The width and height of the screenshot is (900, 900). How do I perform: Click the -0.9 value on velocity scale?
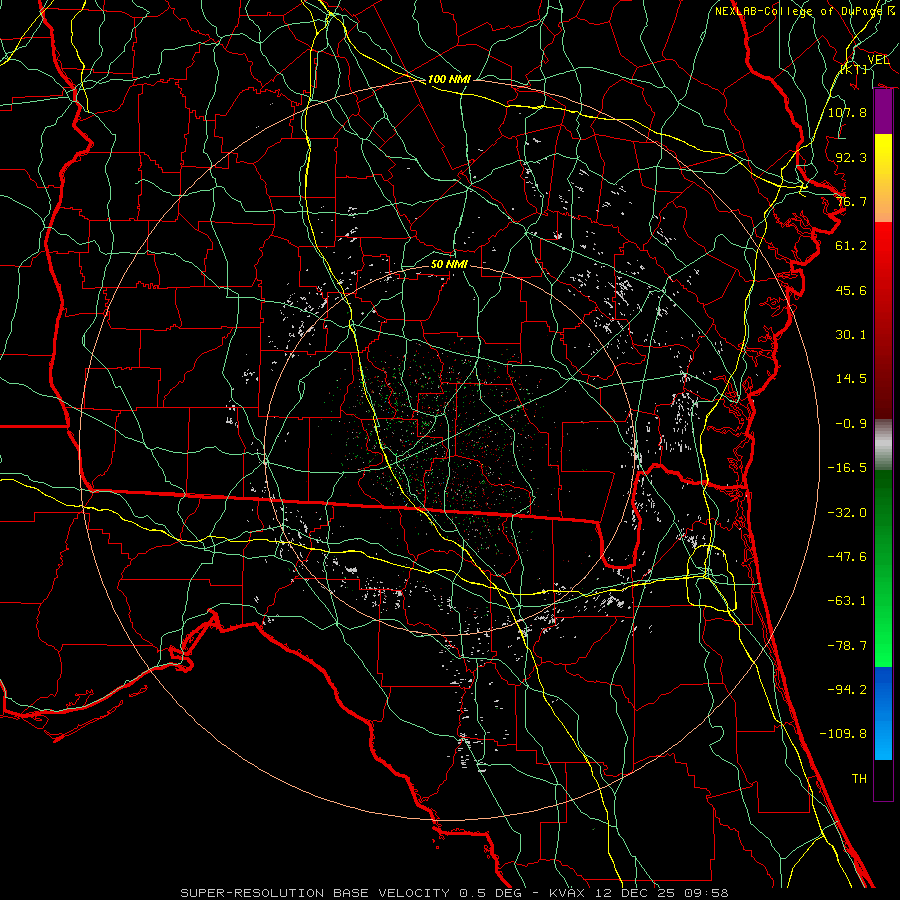pyautogui.click(x=851, y=424)
